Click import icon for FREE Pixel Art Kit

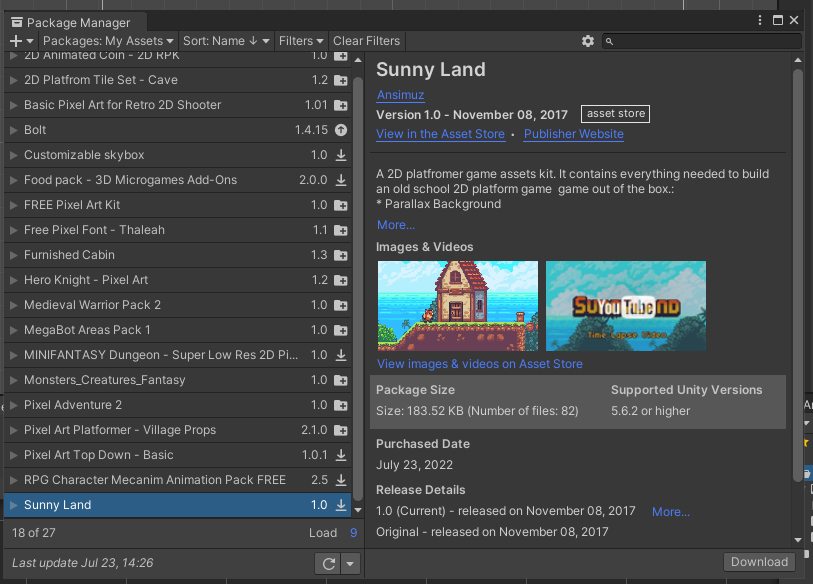click(341, 205)
